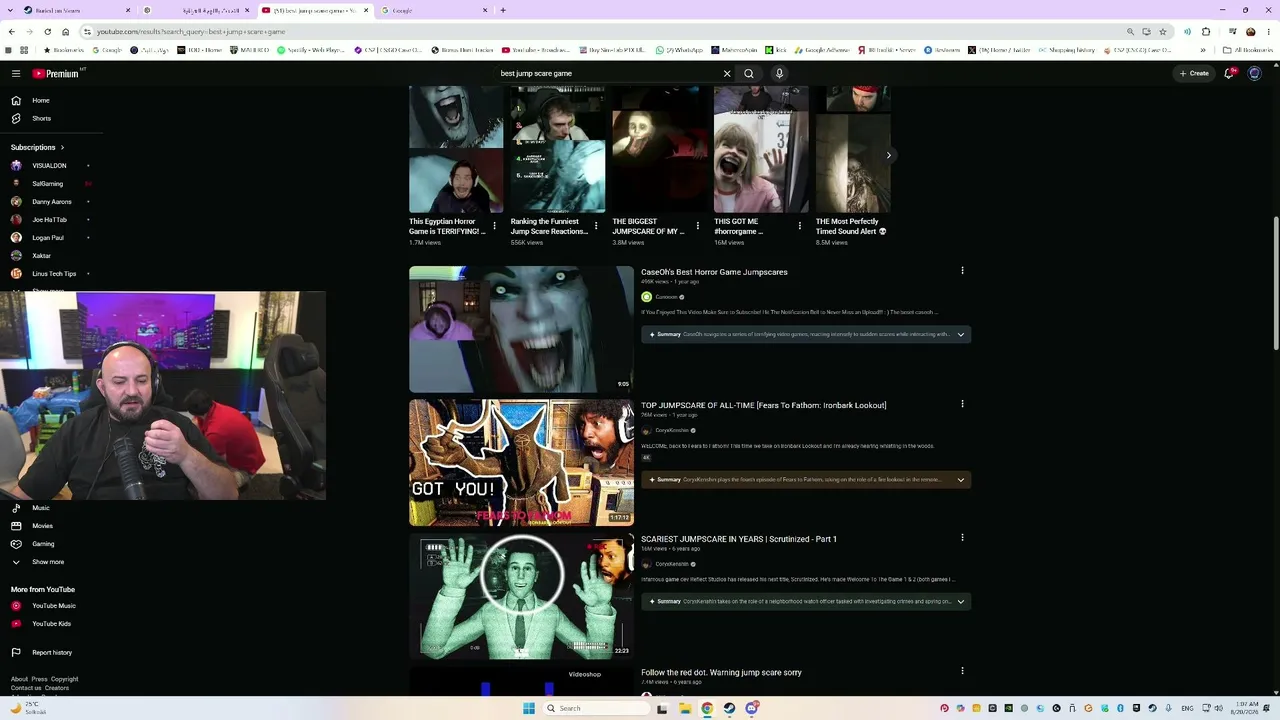Bookmark this page with the star
Image resolution: width=1280 pixels, height=720 pixels.
coord(1162,31)
